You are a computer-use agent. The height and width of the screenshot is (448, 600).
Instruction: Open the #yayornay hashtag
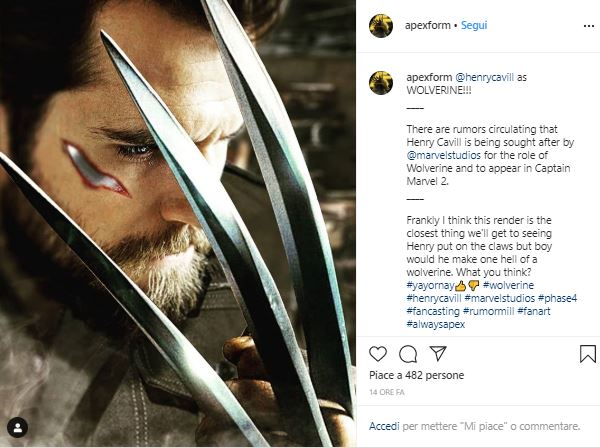coord(430,285)
